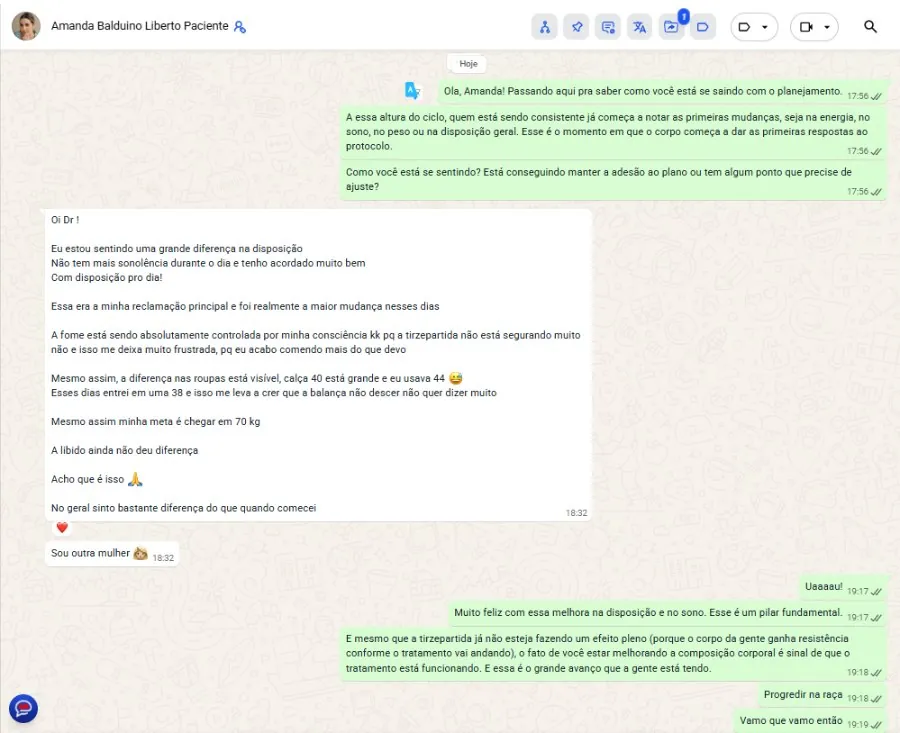Open the floating chat bubble button
This screenshot has height=733, width=900.
[24, 708]
